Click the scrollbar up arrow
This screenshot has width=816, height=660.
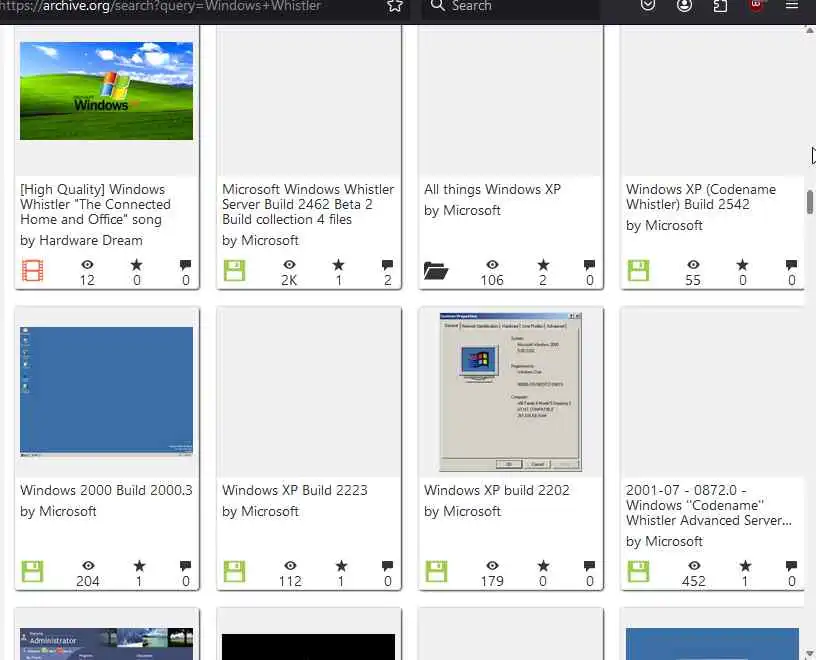[810, 30]
